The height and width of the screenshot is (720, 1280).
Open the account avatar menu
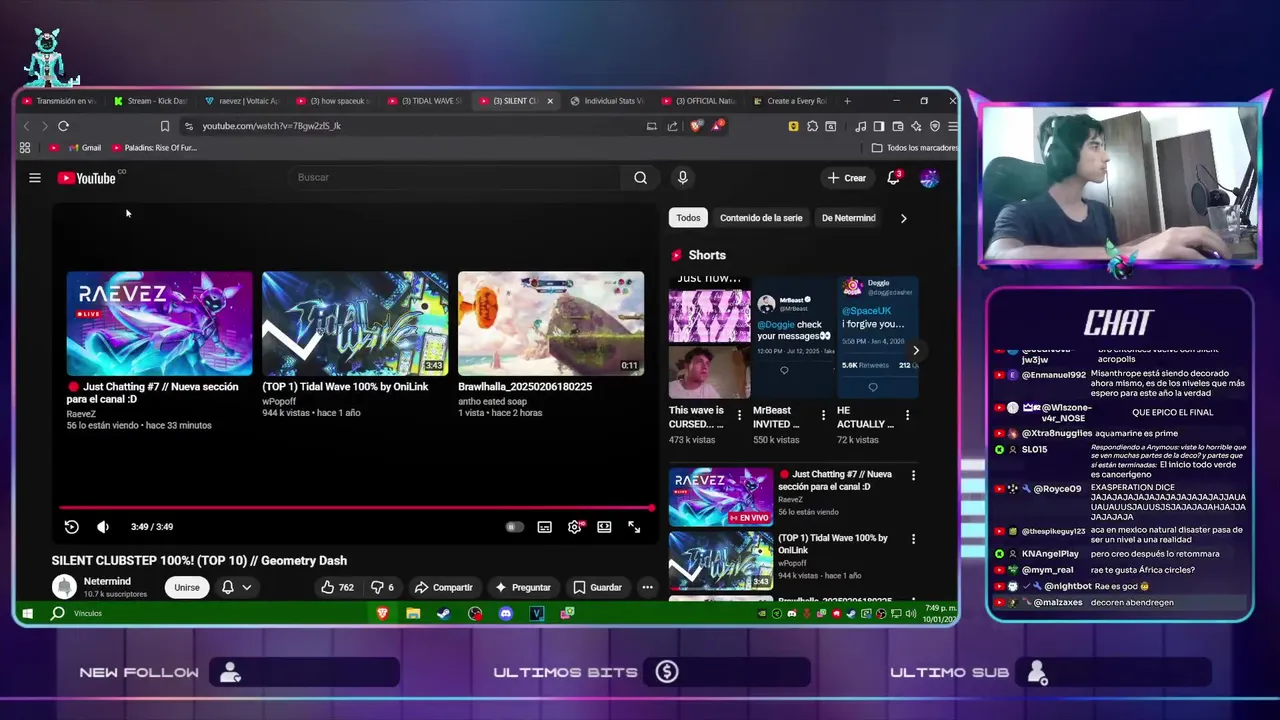pyautogui.click(x=929, y=178)
